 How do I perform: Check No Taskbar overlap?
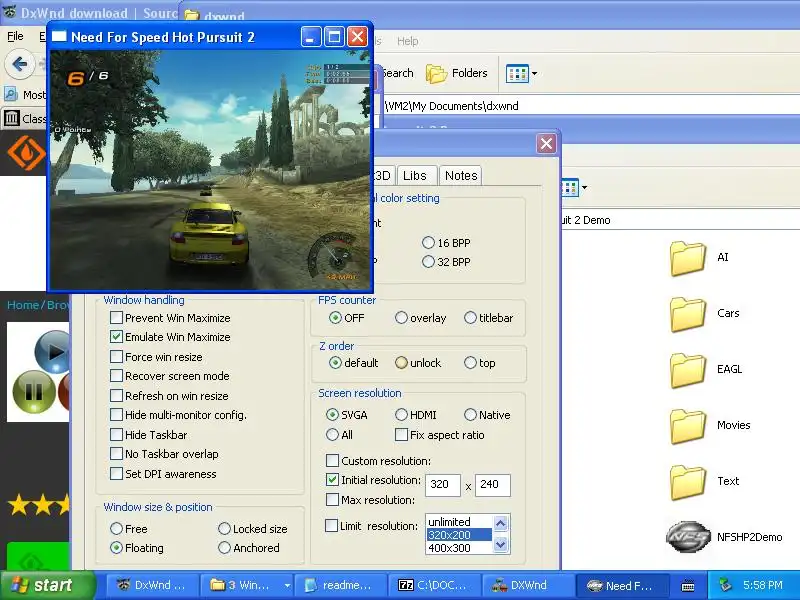pos(116,454)
